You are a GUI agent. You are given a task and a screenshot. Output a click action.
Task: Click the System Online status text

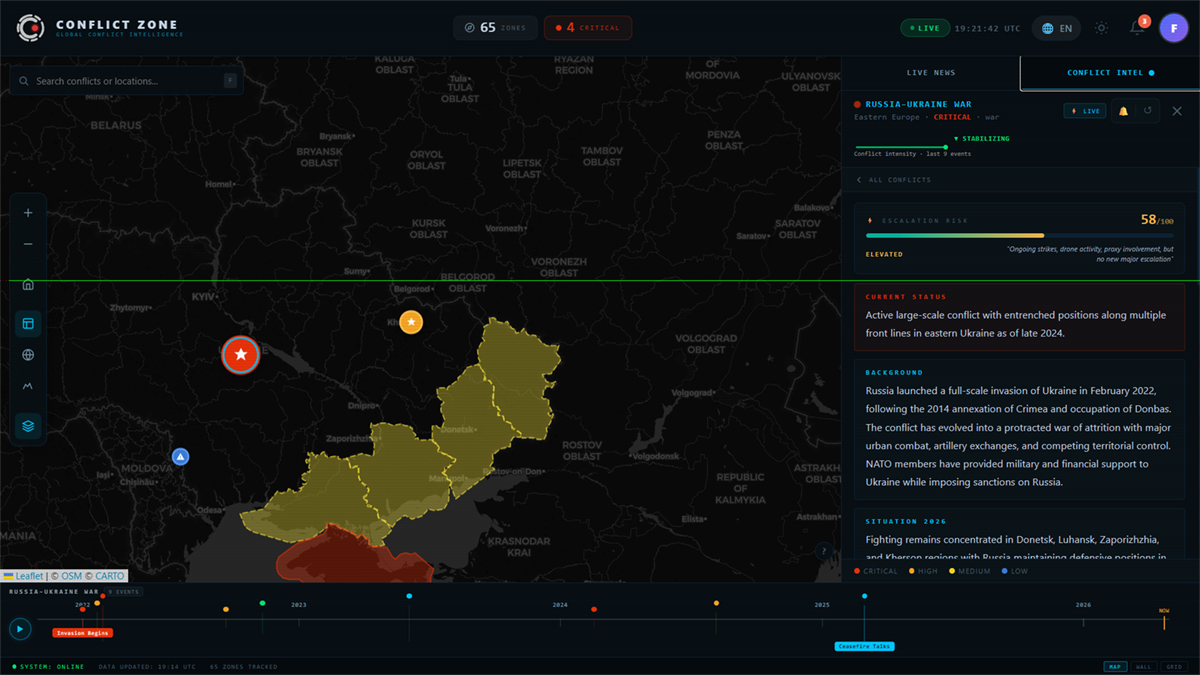click(x=48, y=667)
